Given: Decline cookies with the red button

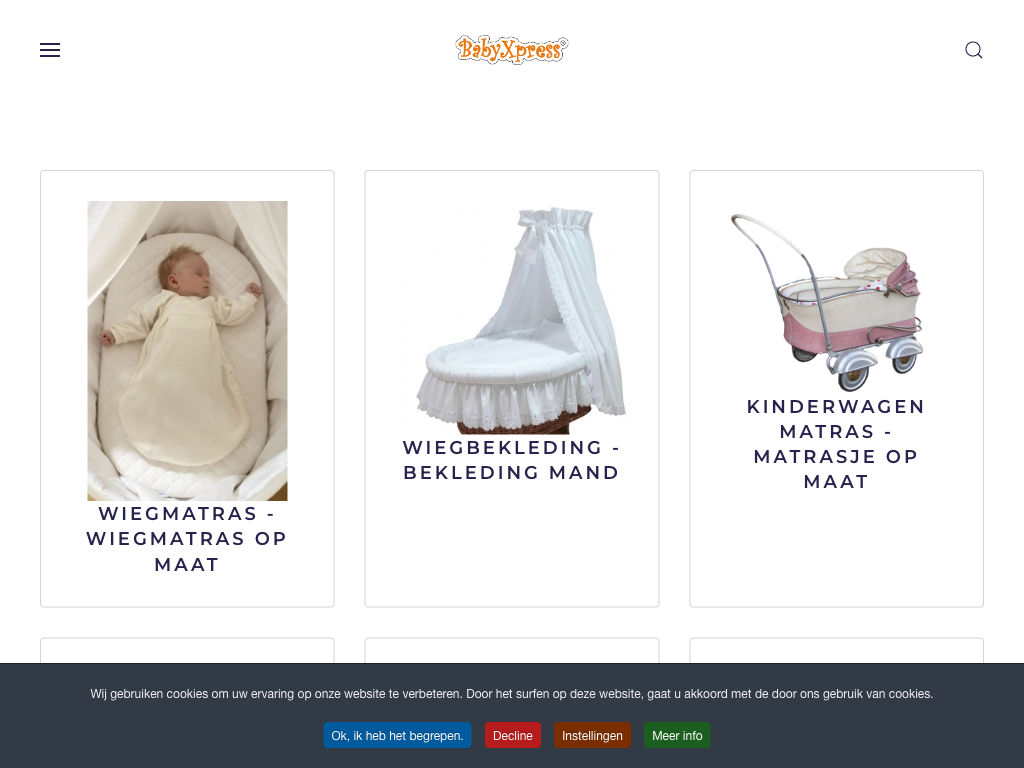Looking at the screenshot, I should coord(513,735).
